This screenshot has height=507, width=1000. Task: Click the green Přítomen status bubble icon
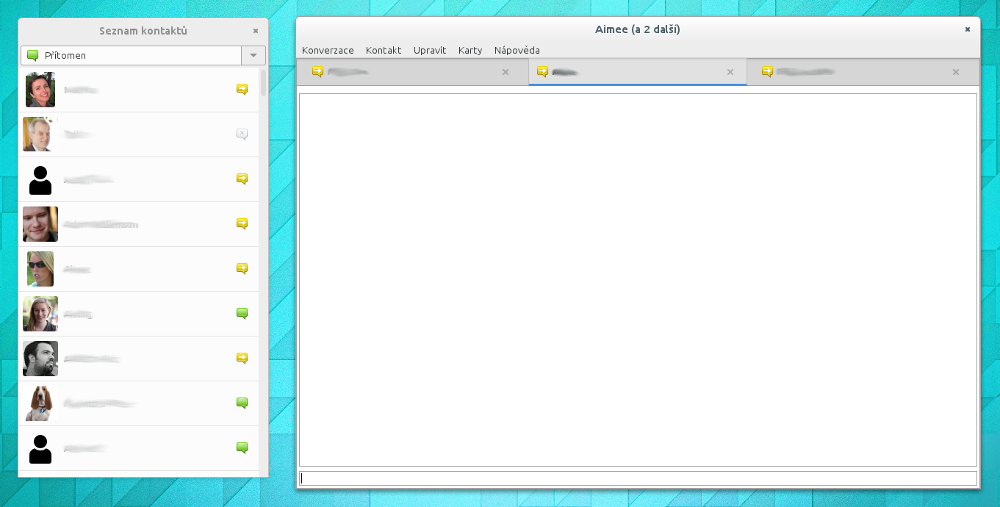tap(33, 56)
